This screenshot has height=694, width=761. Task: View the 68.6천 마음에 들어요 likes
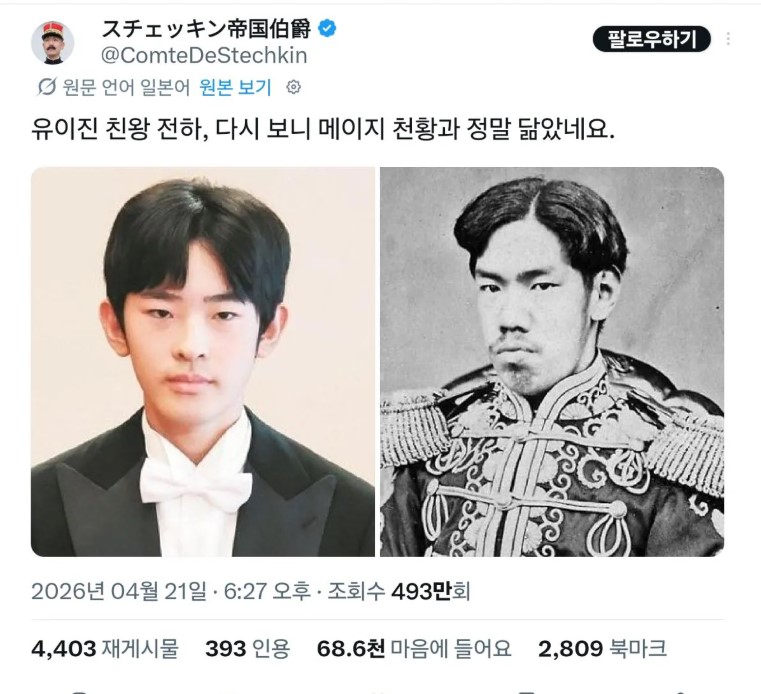414,648
